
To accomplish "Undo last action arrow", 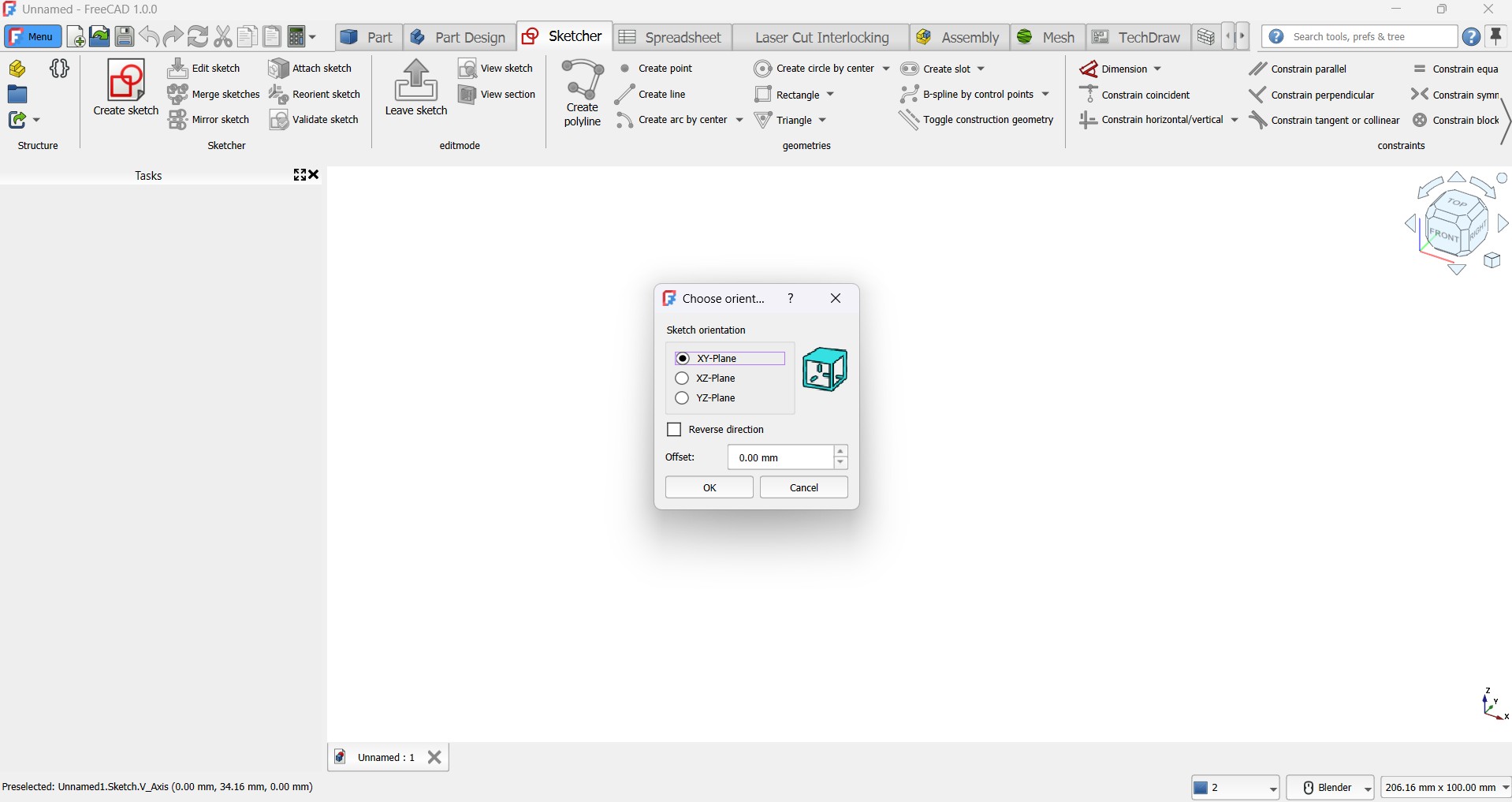I will click(x=149, y=36).
